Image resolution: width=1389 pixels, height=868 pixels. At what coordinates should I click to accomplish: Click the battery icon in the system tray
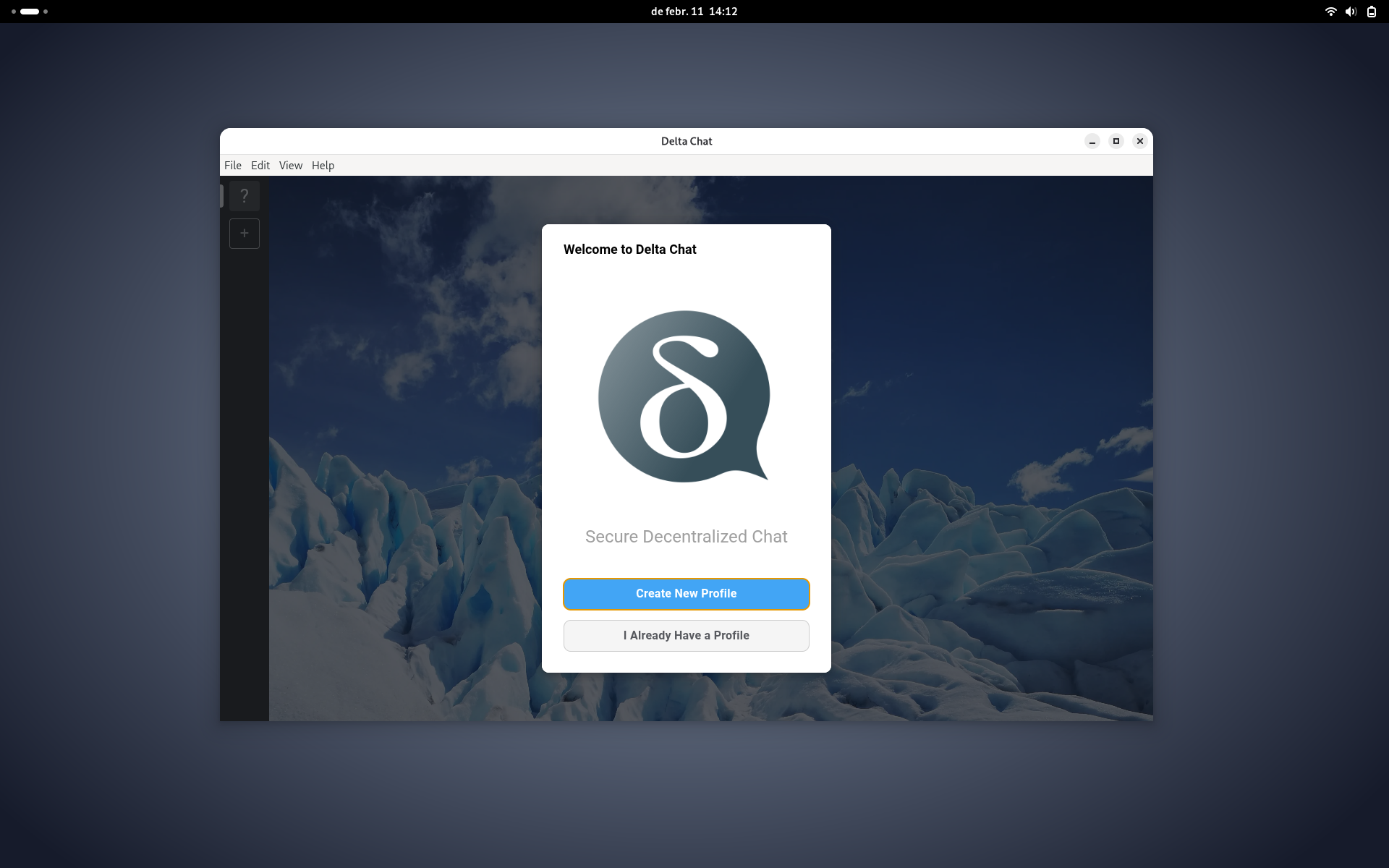(1371, 12)
